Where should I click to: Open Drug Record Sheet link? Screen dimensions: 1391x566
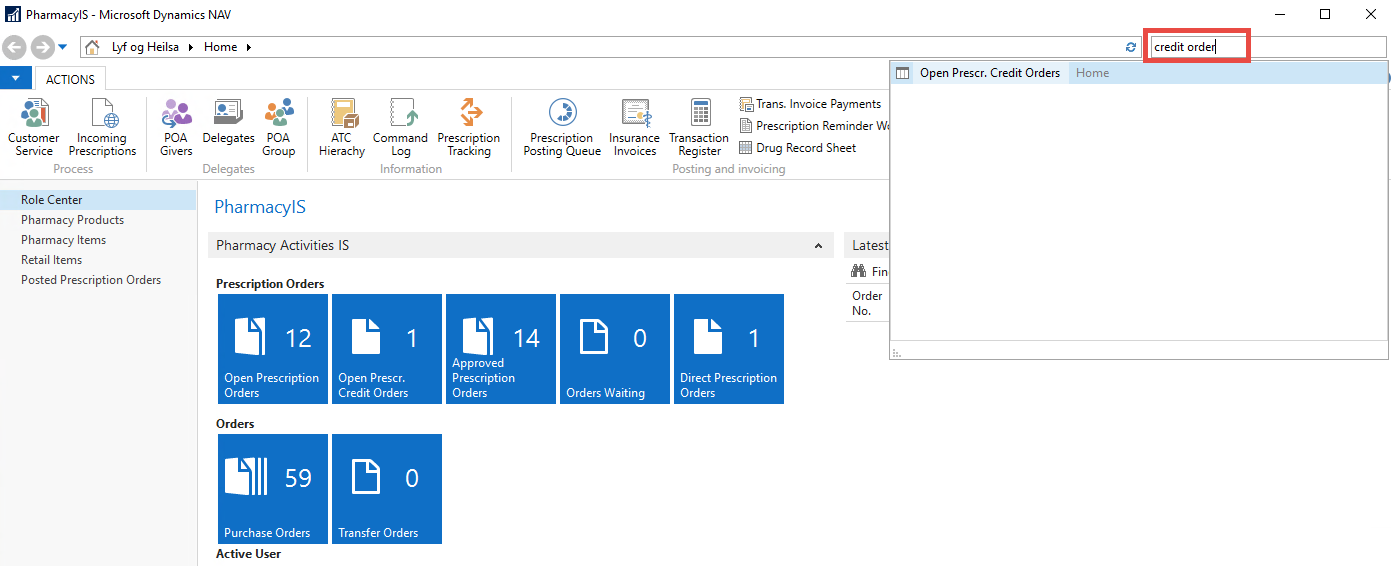[805, 148]
